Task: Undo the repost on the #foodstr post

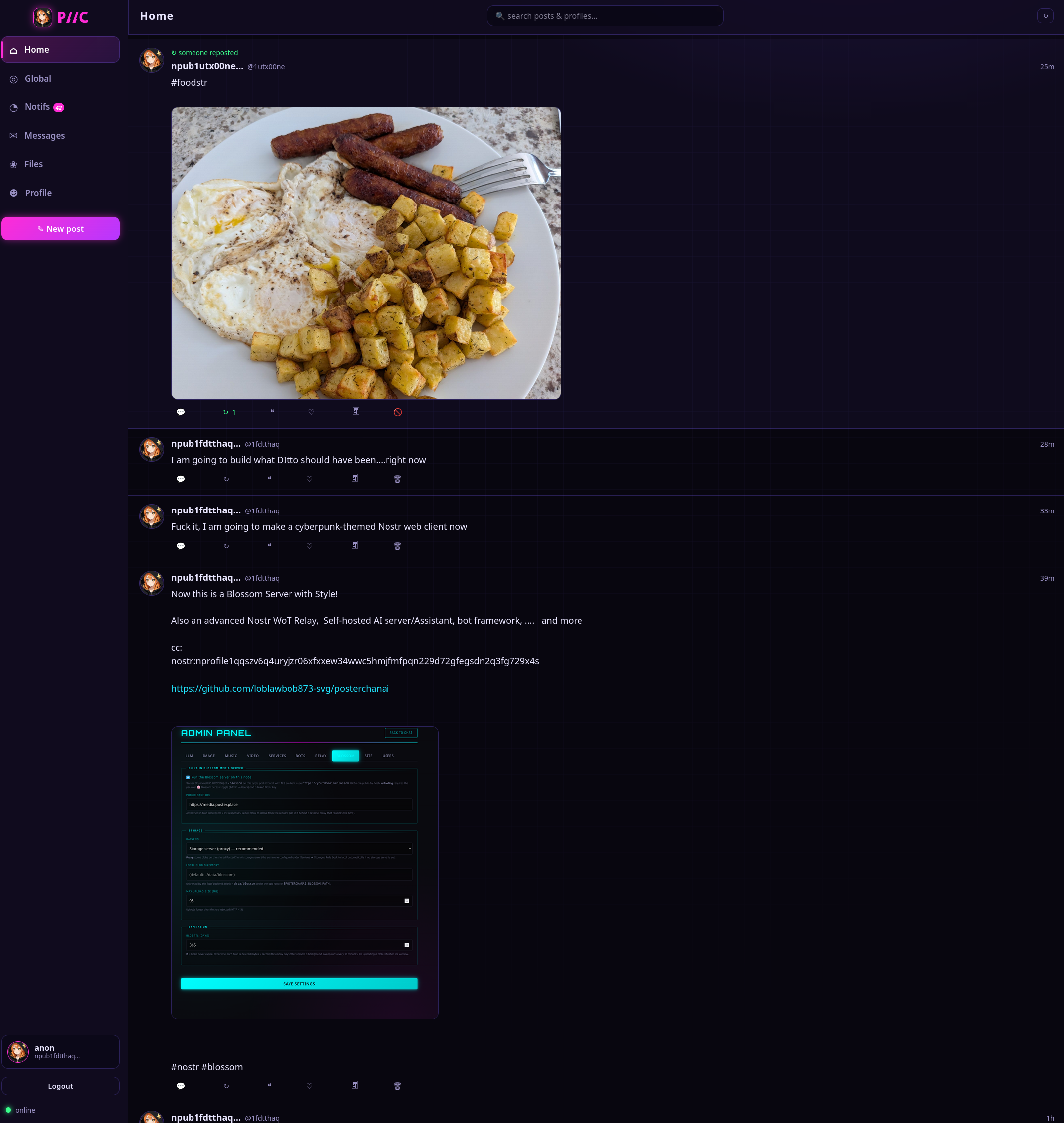Action: click(x=229, y=412)
